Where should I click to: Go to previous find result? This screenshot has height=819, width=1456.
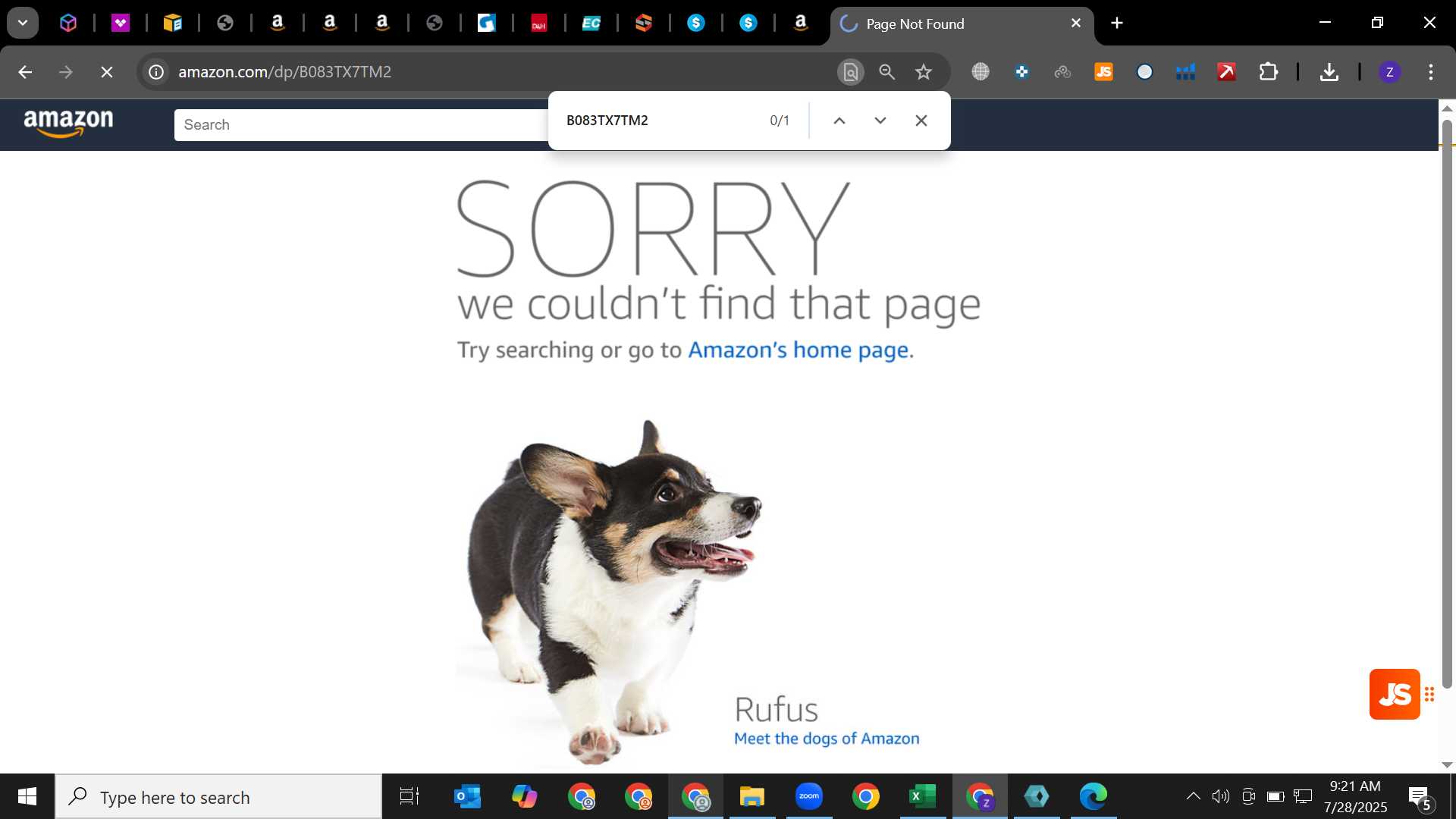839,121
